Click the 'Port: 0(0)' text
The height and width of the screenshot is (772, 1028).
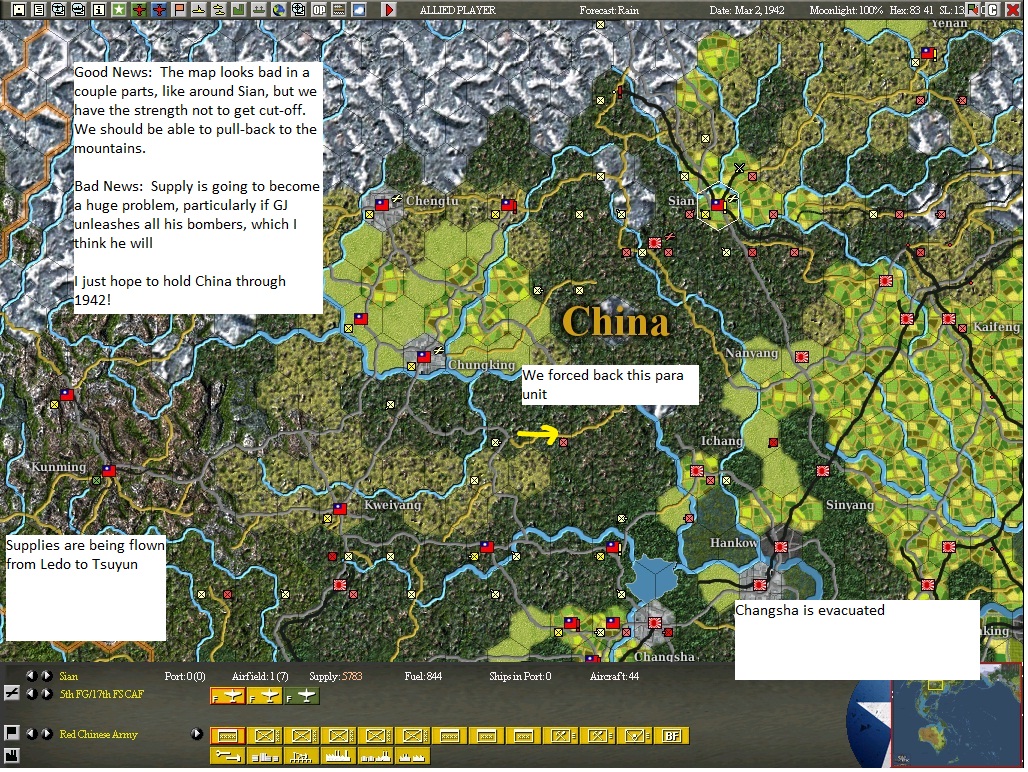point(185,676)
